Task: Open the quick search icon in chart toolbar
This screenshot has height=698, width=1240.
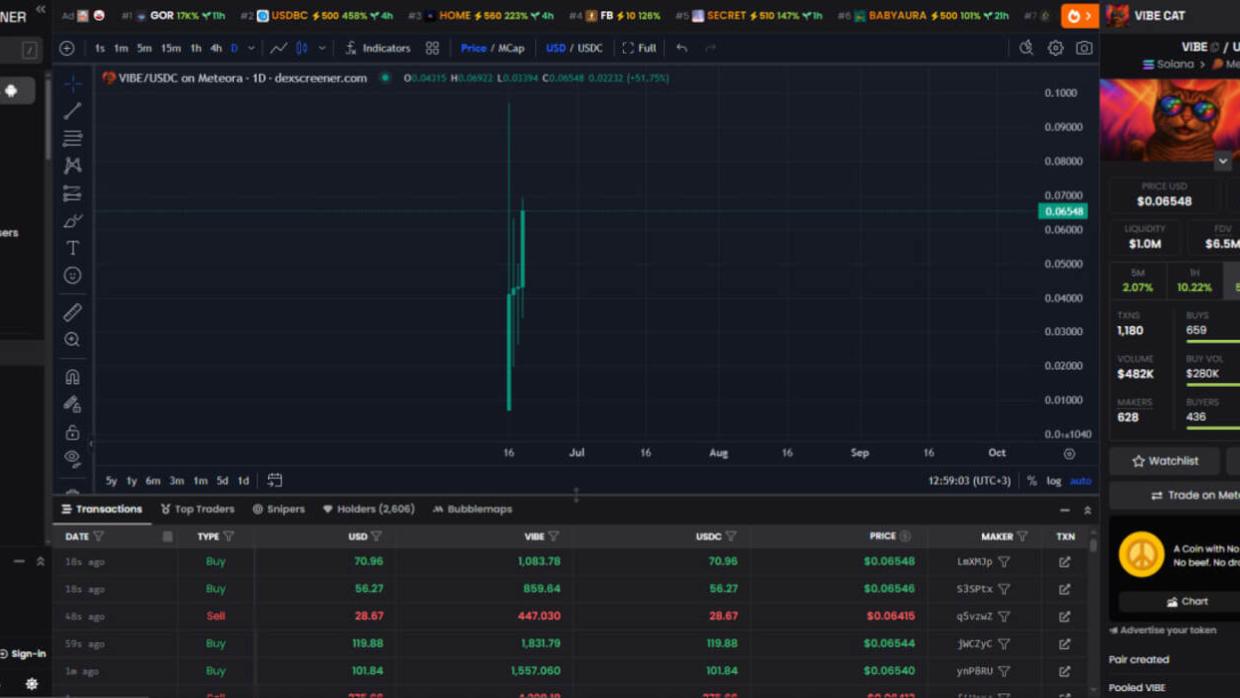Action: 1026,48
